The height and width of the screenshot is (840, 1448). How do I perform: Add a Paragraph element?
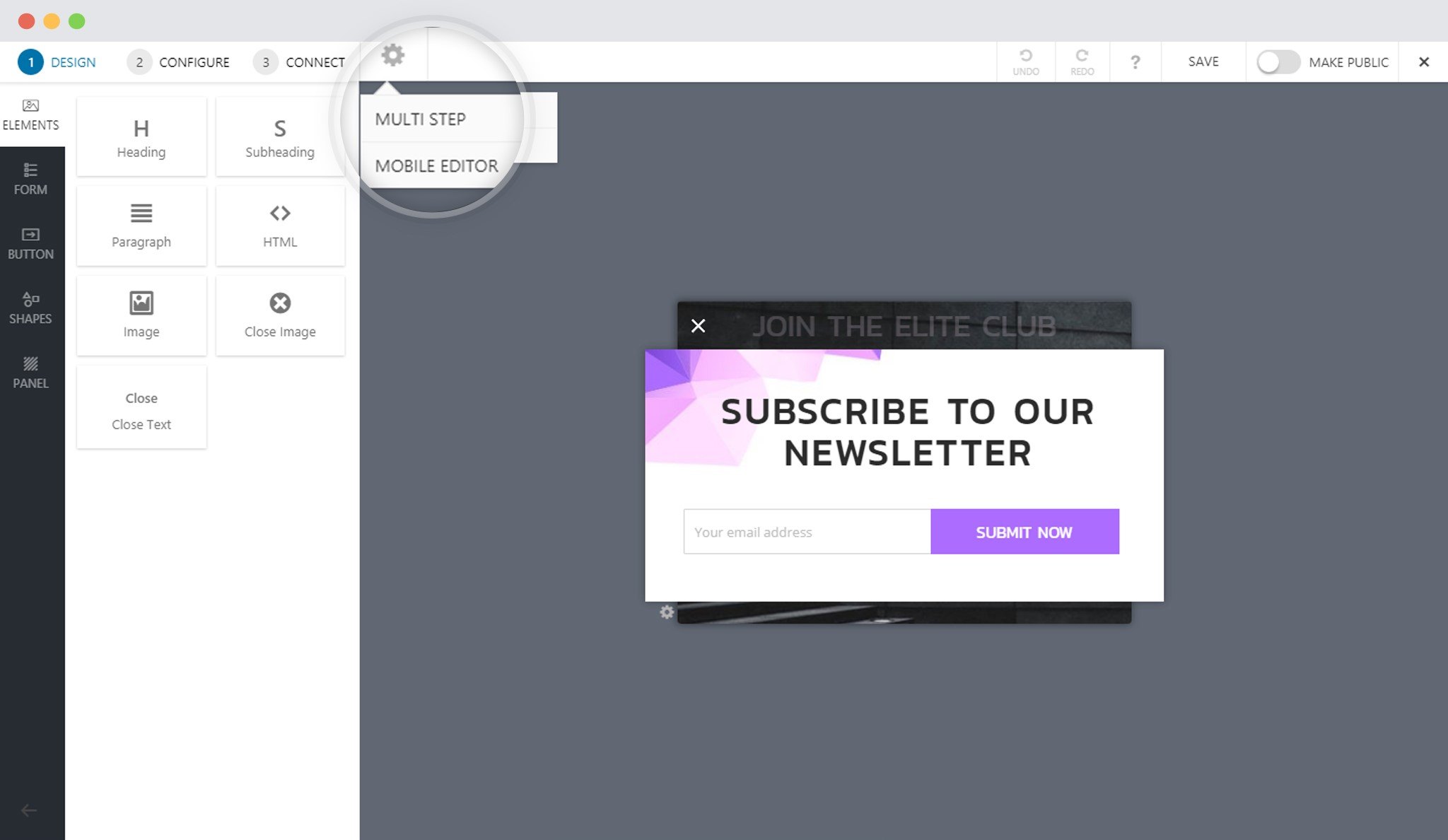141,226
